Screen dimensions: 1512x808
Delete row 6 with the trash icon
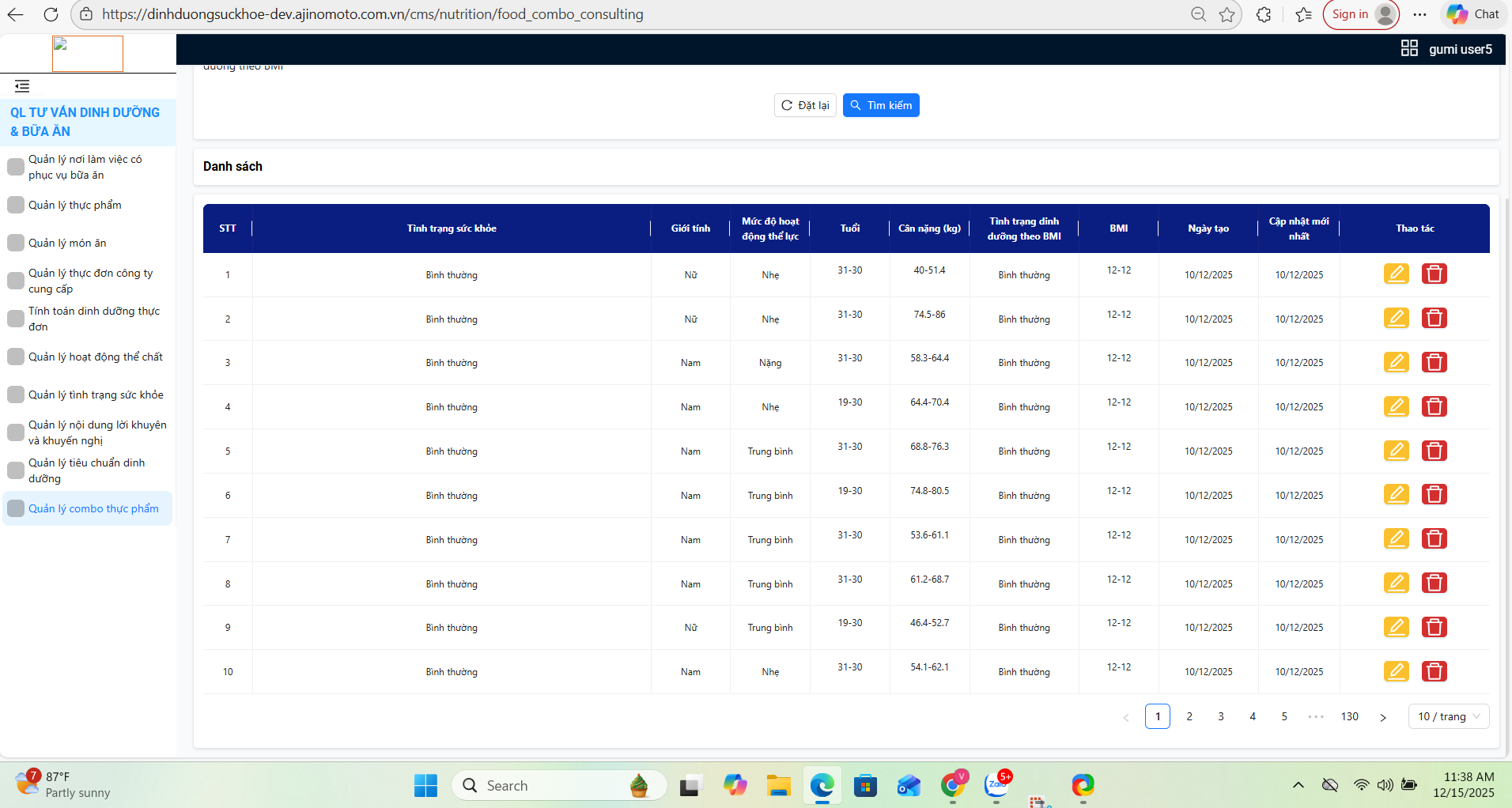tap(1434, 495)
